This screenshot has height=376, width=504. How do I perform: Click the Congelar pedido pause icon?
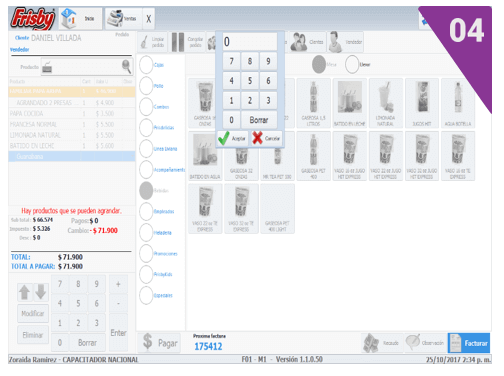tap(178, 42)
